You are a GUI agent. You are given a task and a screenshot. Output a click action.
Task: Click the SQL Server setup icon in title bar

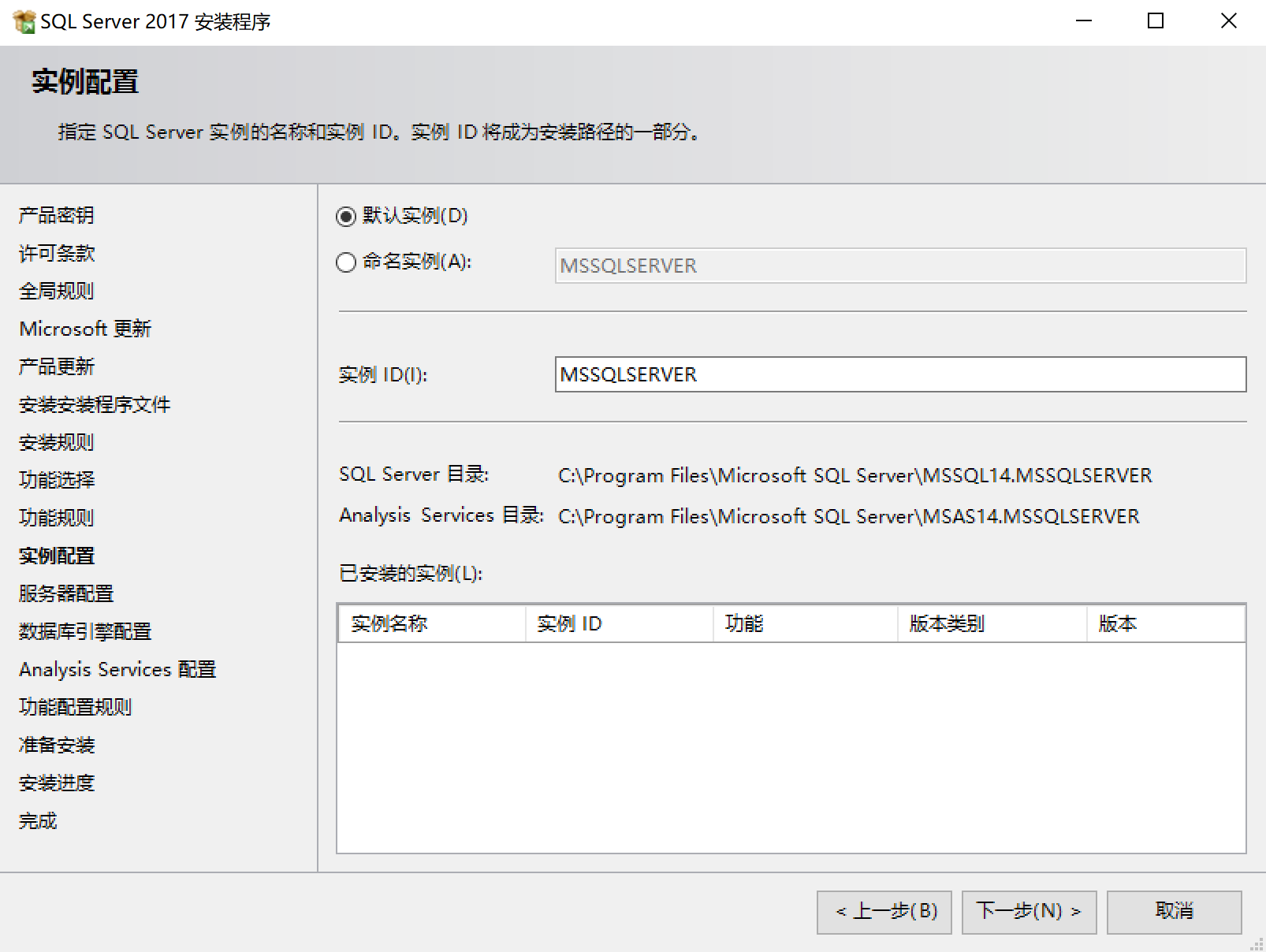[26, 21]
